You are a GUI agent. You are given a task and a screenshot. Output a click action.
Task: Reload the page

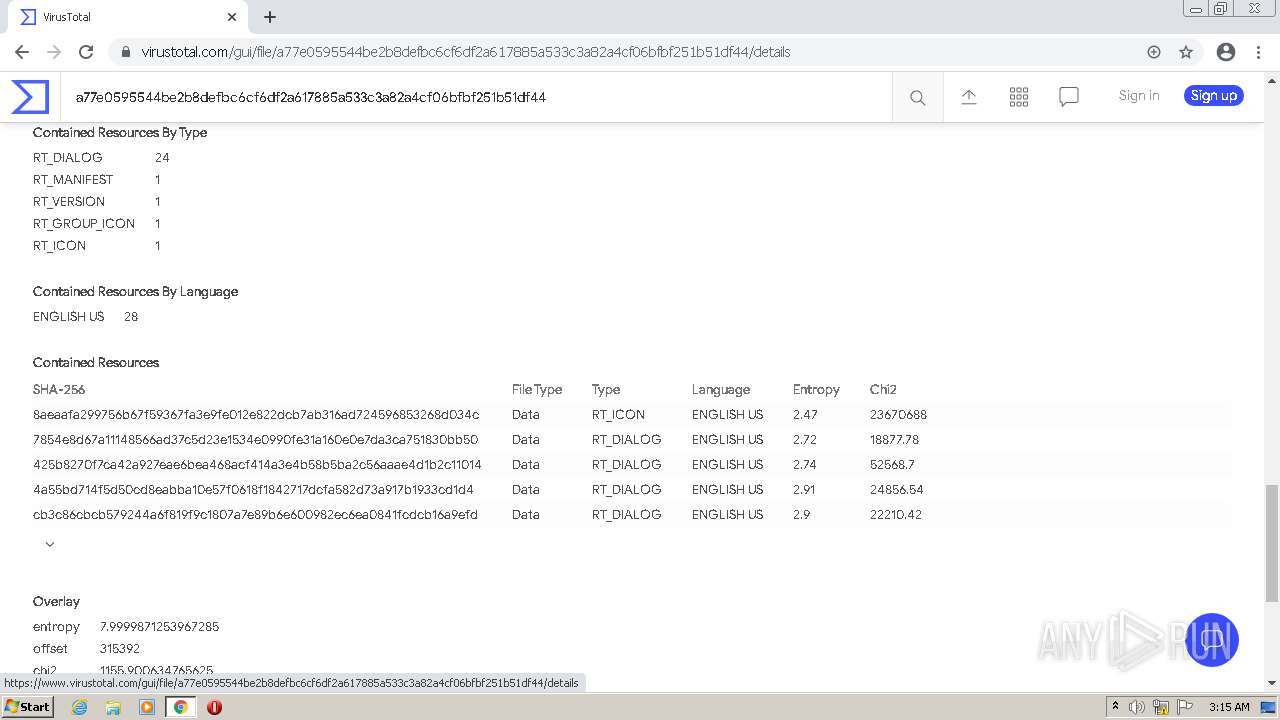(86, 52)
